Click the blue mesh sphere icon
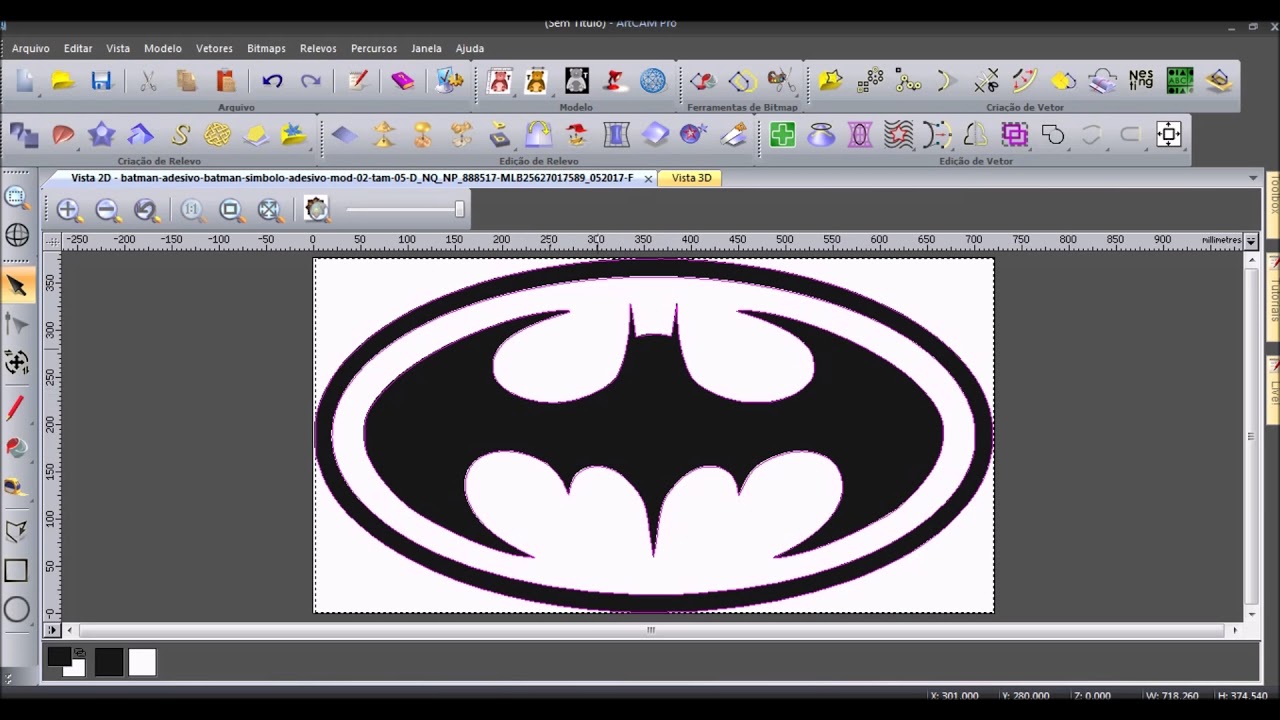 (x=653, y=81)
